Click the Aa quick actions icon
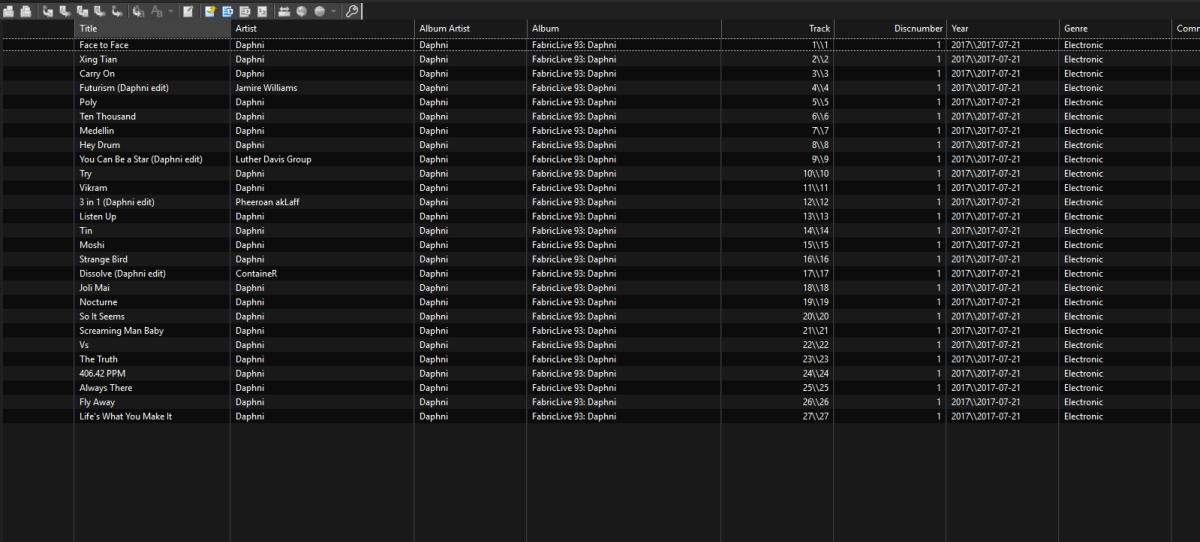 (x=157, y=12)
